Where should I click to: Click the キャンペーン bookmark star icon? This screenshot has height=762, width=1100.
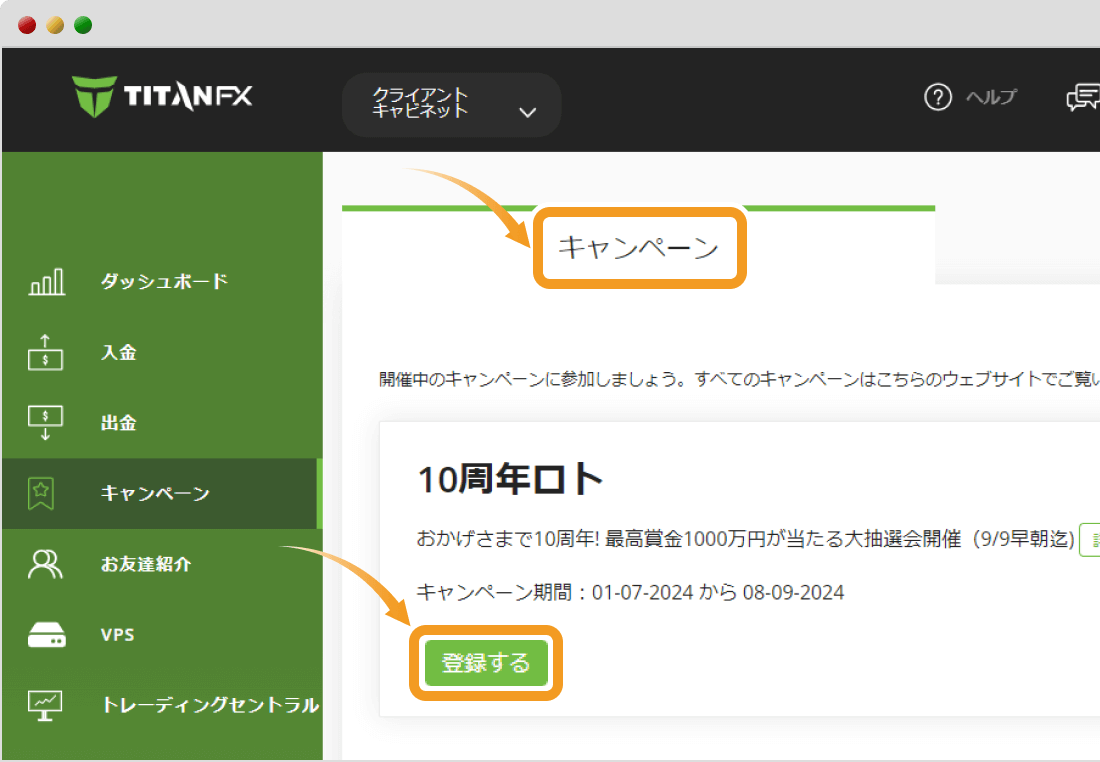pos(41,493)
